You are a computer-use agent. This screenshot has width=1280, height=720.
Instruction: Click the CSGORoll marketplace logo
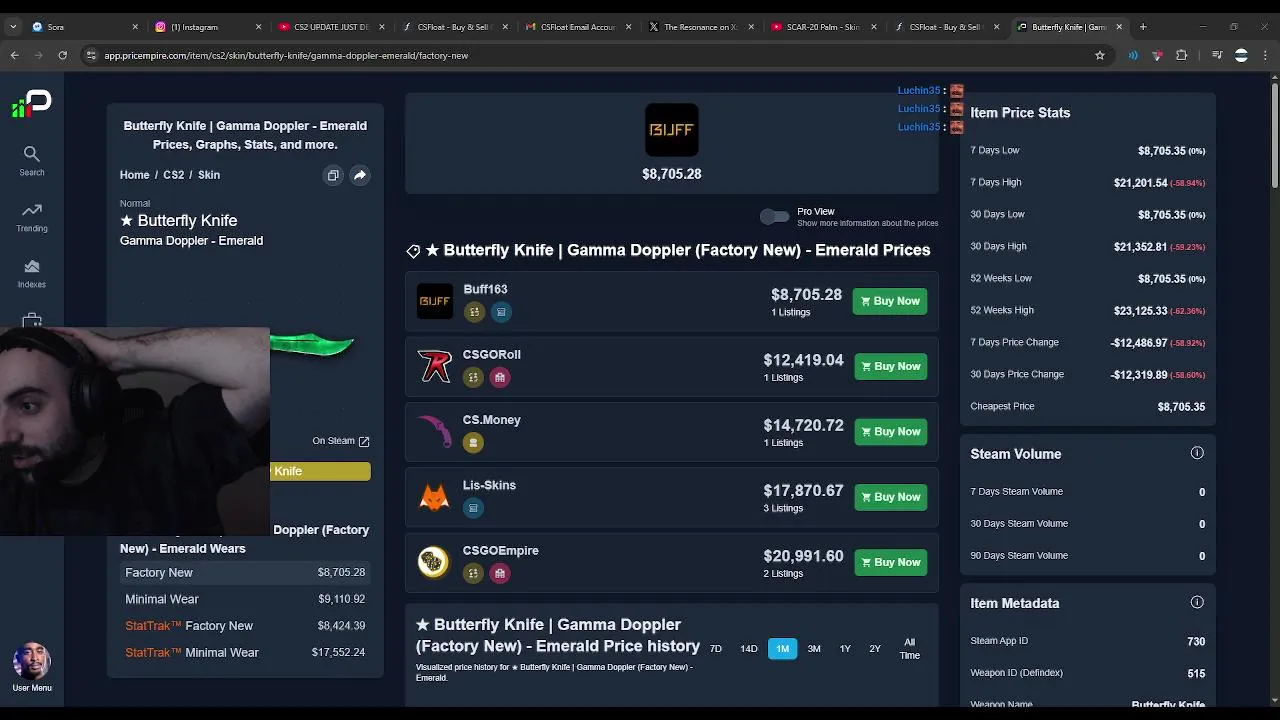(x=435, y=366)
